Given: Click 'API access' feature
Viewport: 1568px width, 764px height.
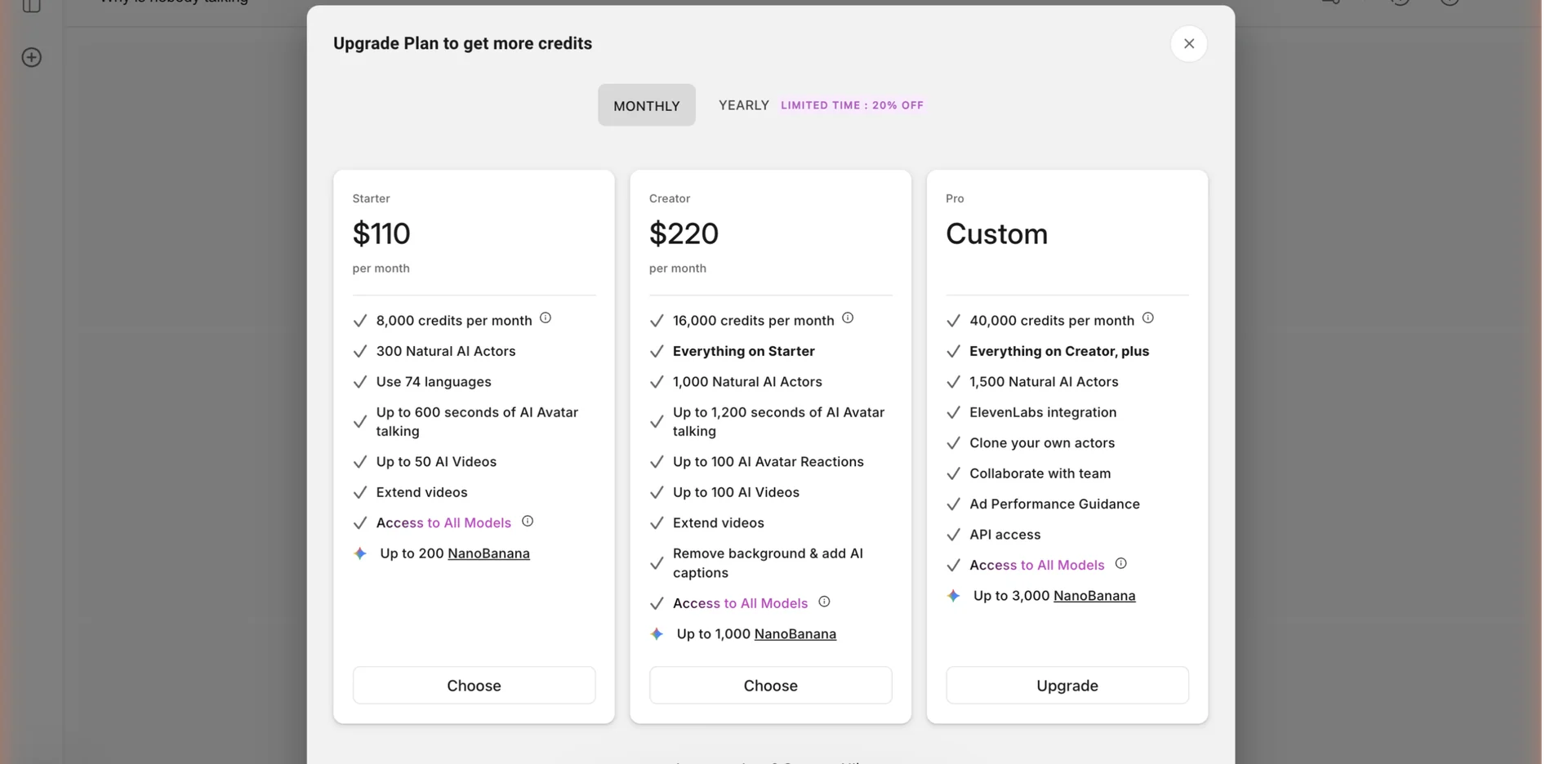Looking at the screenshot, I should coord(1004,535).
